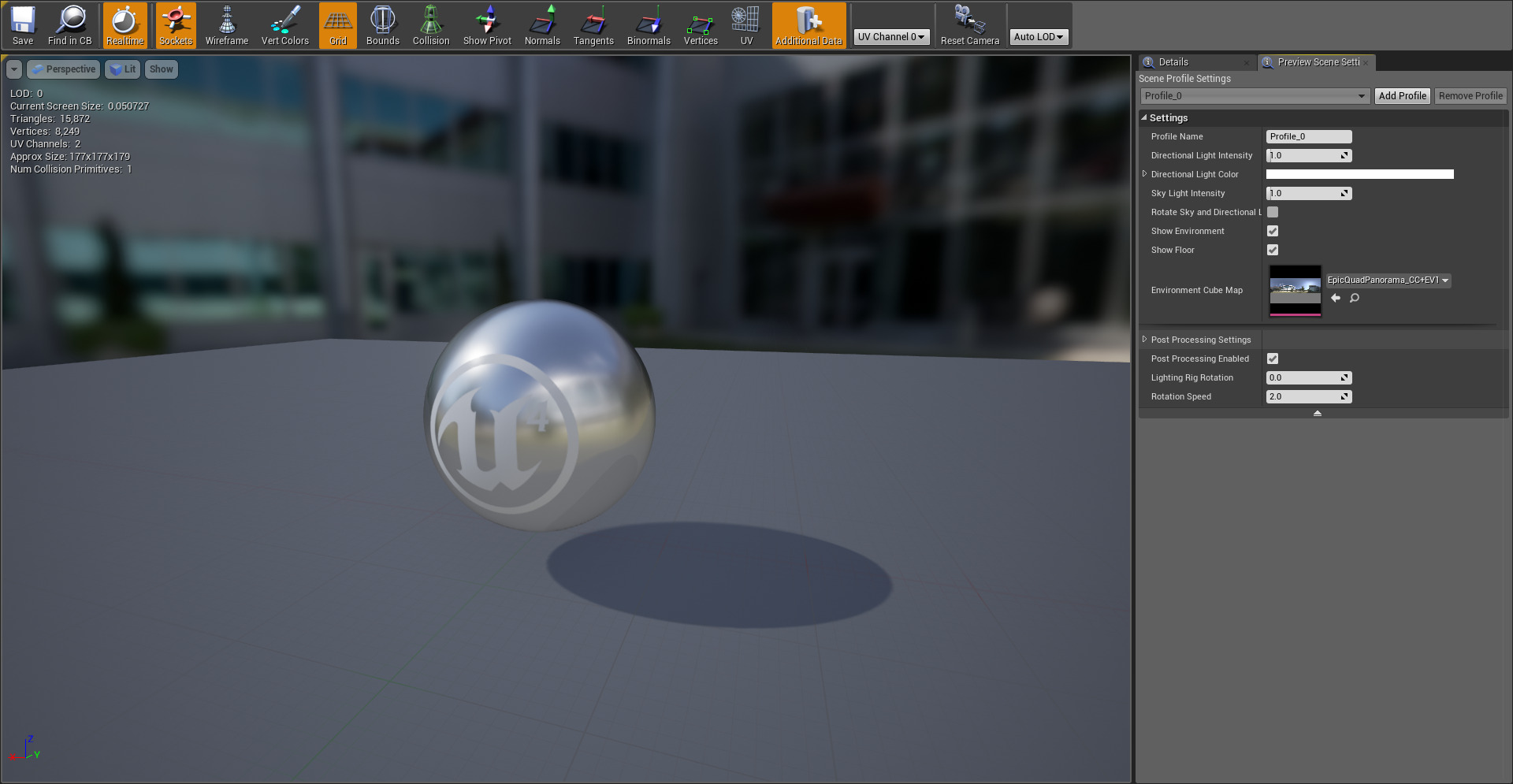Expand Post Processing Settings section
The width and height of the screenshot is (1513, 784).
[1144, 340]
